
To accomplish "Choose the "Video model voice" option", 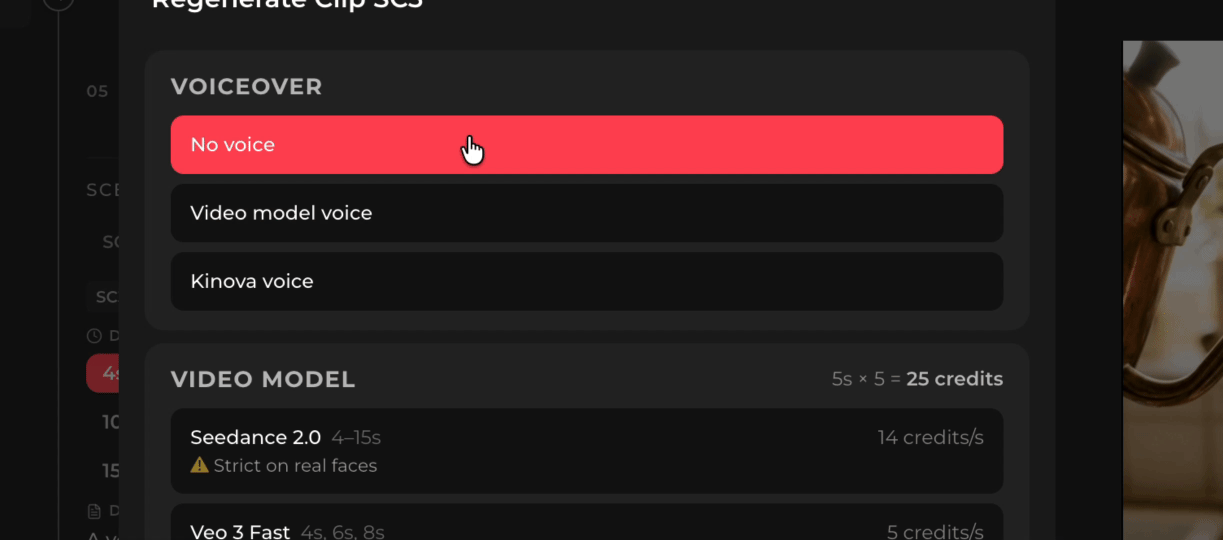I will pos(586,213).
